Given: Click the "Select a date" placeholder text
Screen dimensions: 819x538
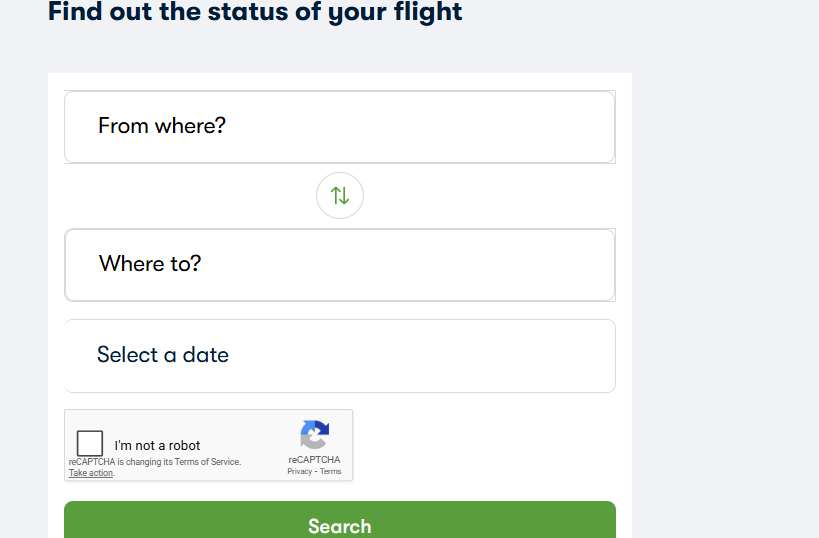Looking at the screenshot, I should 163,355.
